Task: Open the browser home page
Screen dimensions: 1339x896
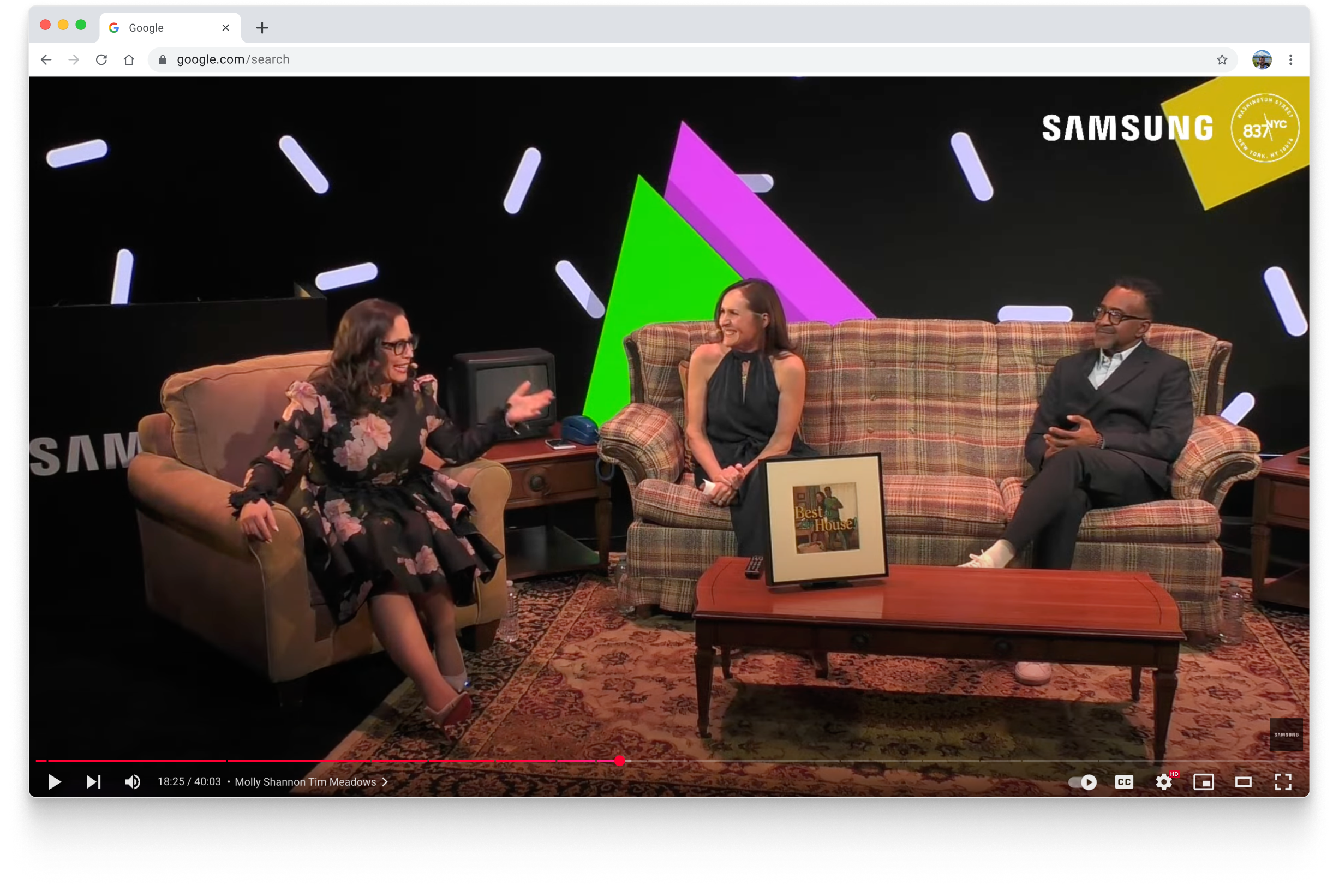Action: click(129, 59)
